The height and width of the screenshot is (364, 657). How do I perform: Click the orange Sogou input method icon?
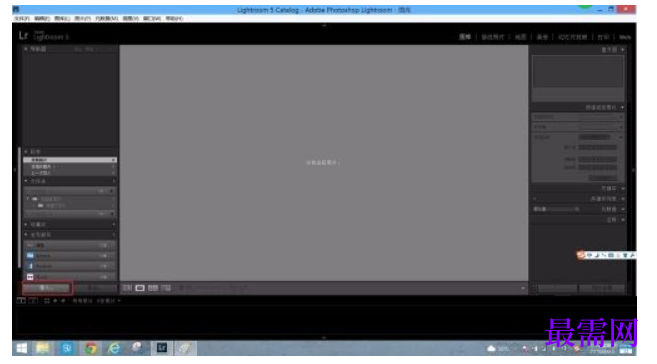tap(580, 255)
